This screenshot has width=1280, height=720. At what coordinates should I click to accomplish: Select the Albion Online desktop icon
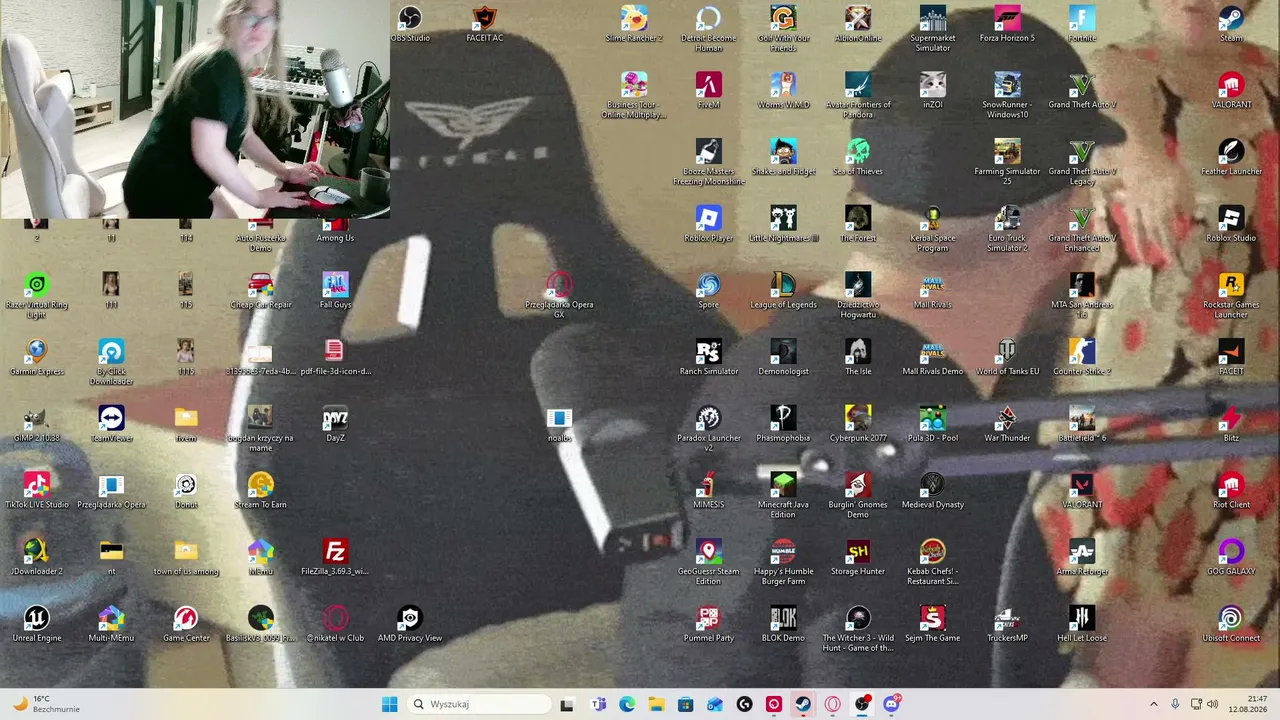[x=858, y=24]
